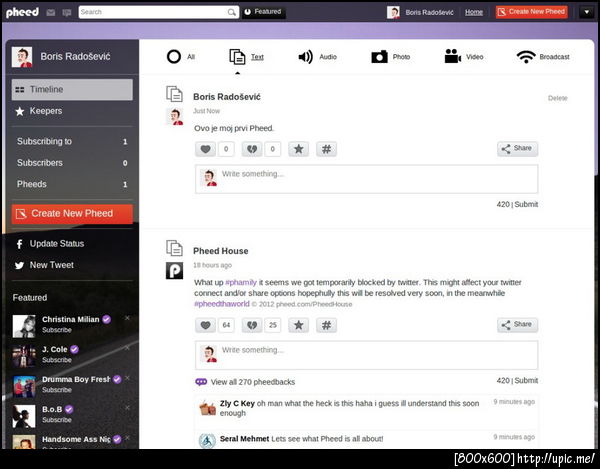
Task: Open the #pheedthaworld hashtag link
Action: pyautogui.click(x=222, y=304)
